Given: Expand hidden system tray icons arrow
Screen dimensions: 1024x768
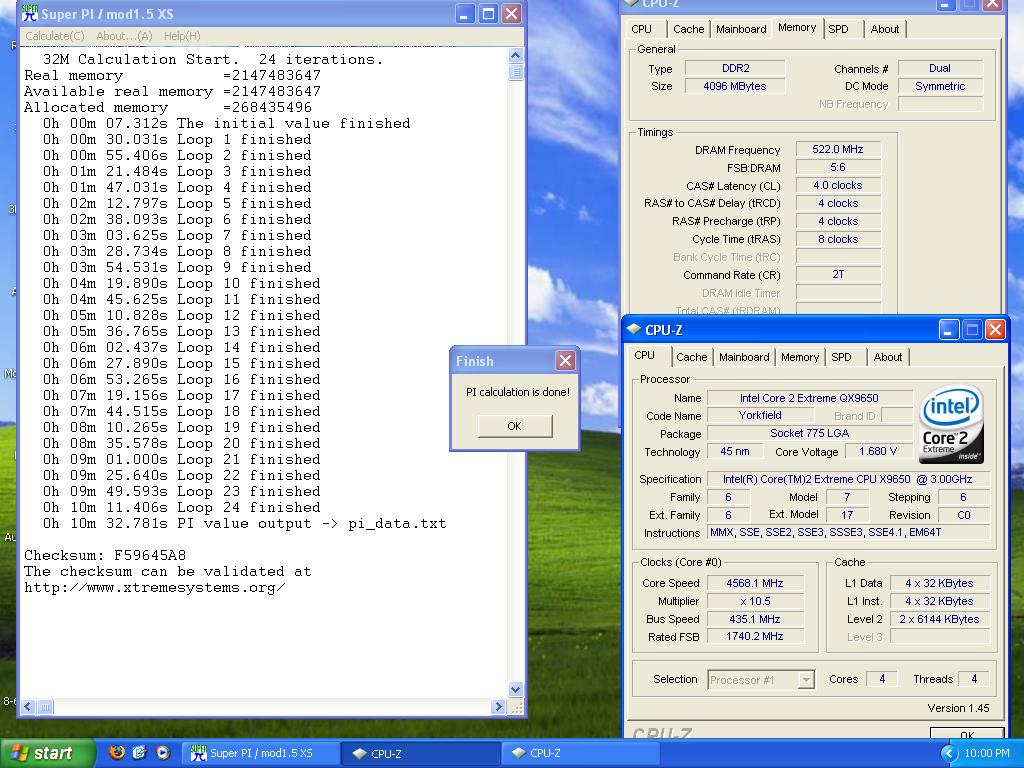Looking at the screenshot, I should (948, 753).
